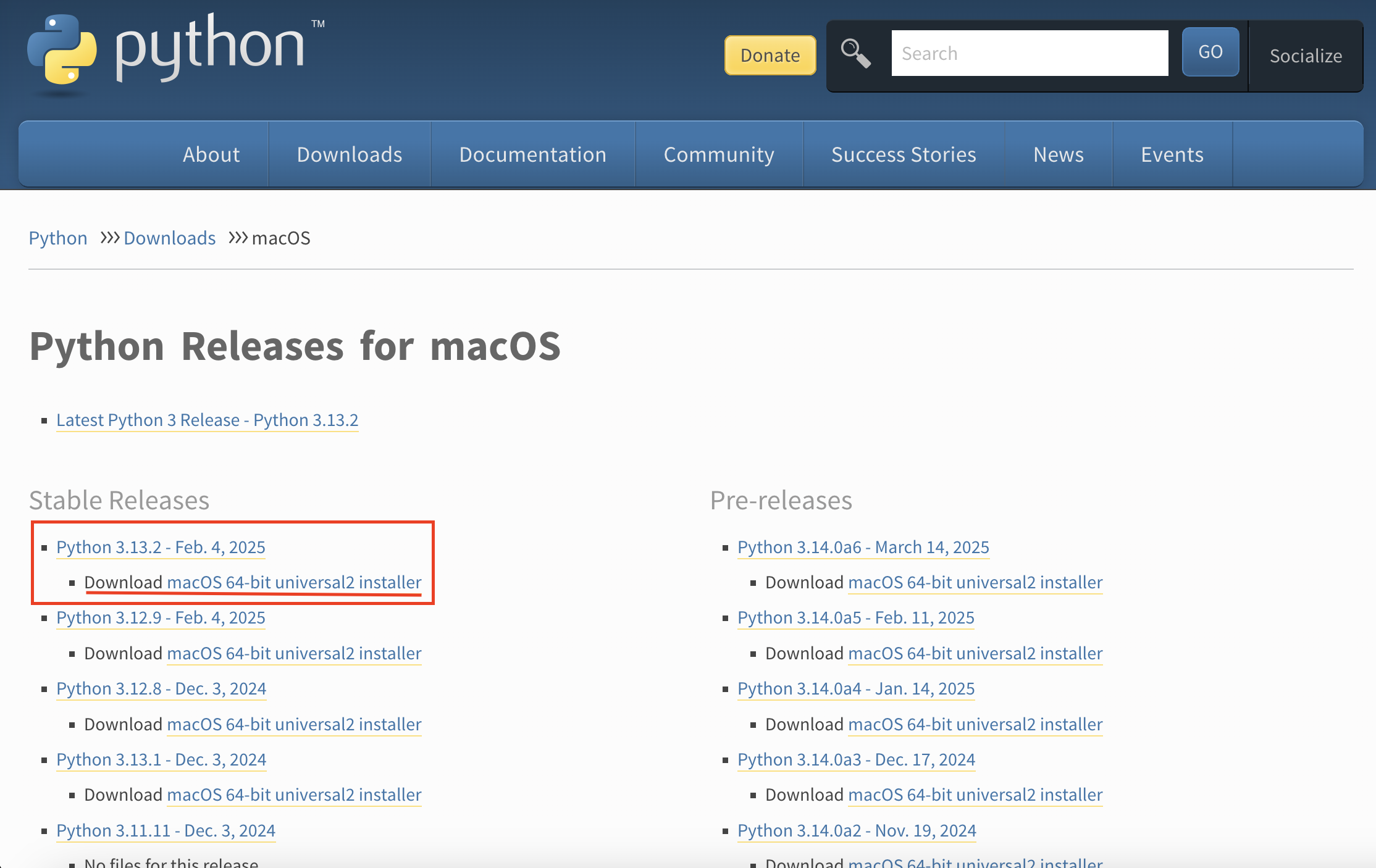Viewport: 1376px width, 868px height.
Task: Open the Python 3.14.0a4 - Jan. 14, 2025 pre-release
Action: pyautogui.click(x=856, y=689)
